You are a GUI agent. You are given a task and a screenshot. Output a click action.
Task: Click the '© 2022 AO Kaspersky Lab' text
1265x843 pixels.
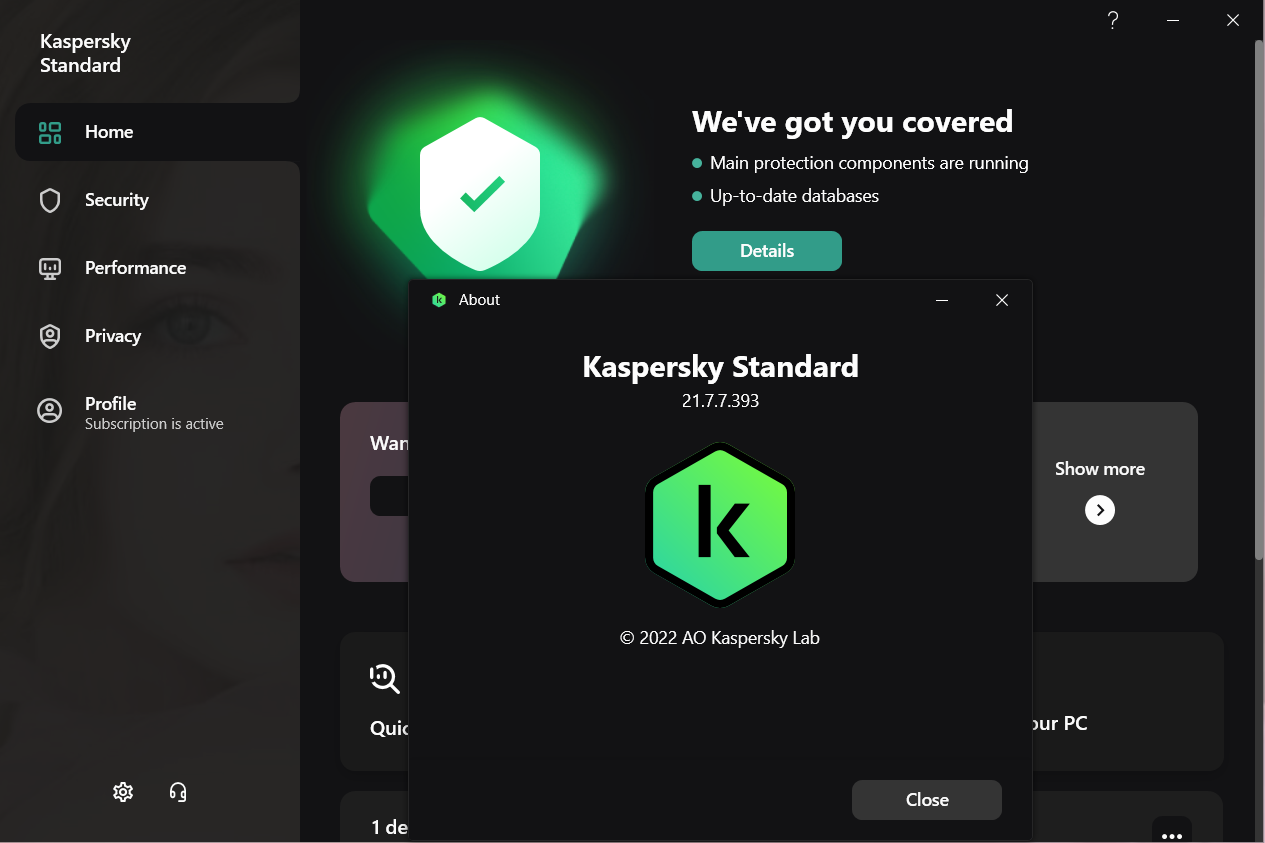point(720,637)
